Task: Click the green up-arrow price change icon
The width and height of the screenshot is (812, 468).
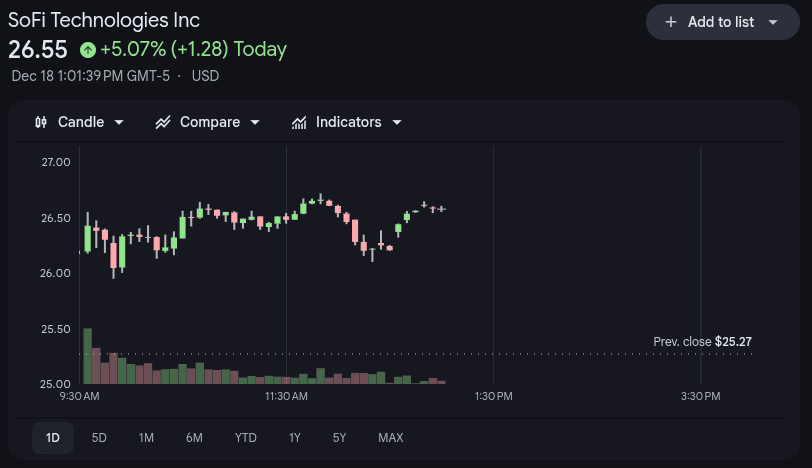Action: (88, 49)
